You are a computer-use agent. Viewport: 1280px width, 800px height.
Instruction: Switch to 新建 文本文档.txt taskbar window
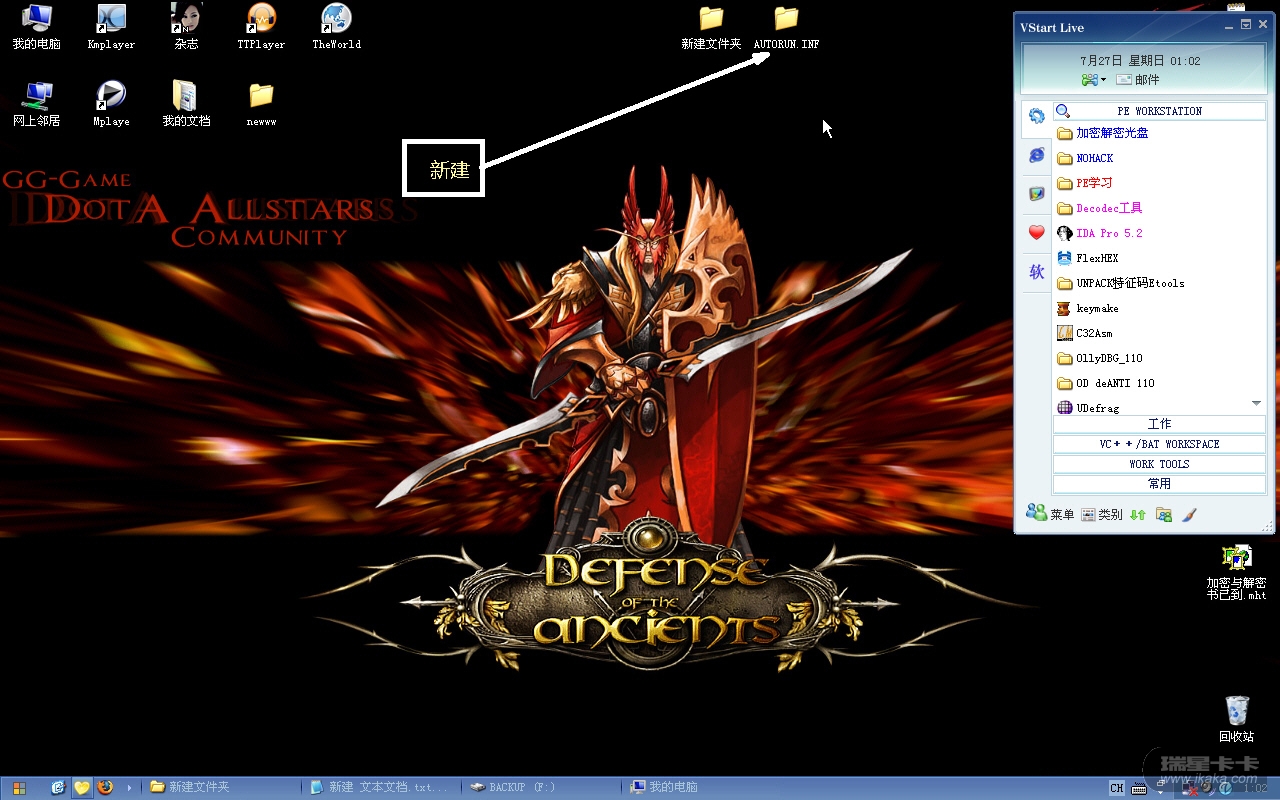click(x=382, y=787)
